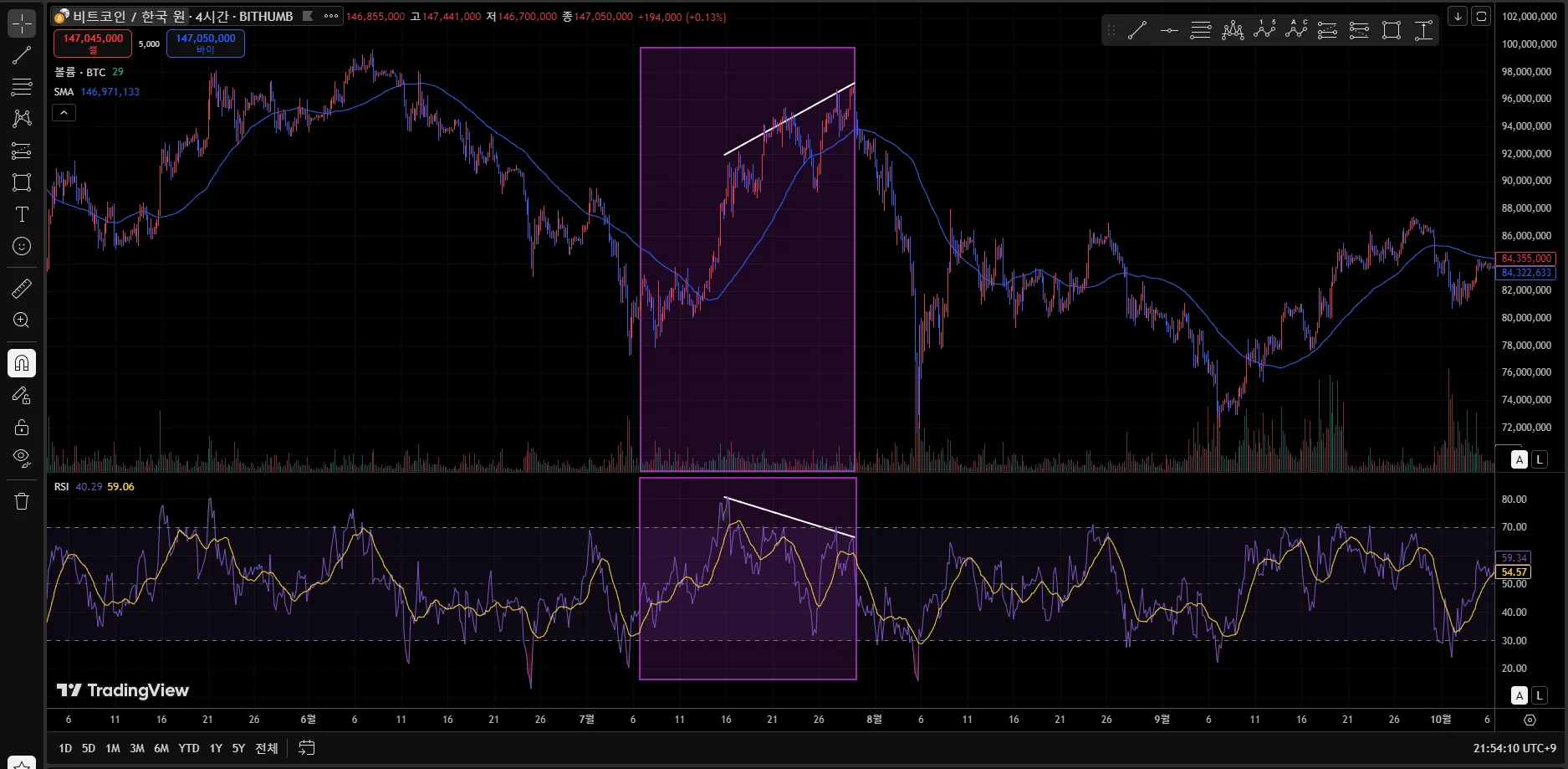Click the blue 147,050,000 buy button
Image resolution: width=1568 pixels, height=769 pixels.
point(206,44)
